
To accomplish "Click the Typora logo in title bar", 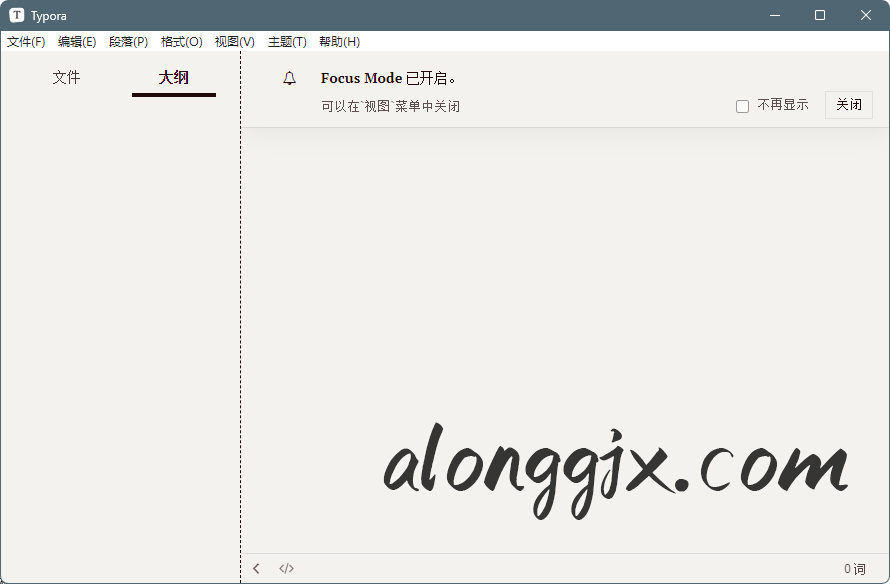I will click(17, 15).
